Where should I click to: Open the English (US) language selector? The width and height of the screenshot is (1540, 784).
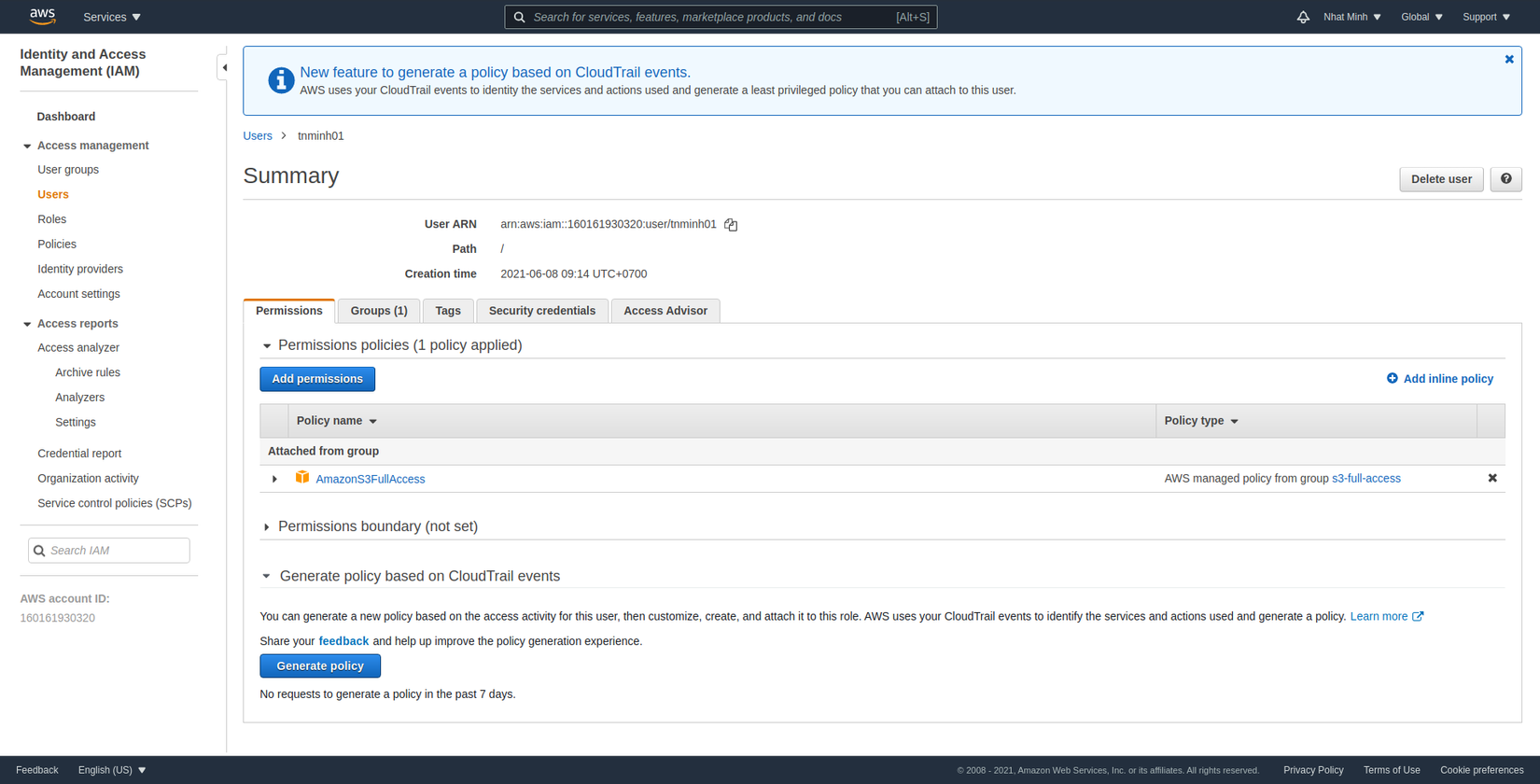[112, 770]
